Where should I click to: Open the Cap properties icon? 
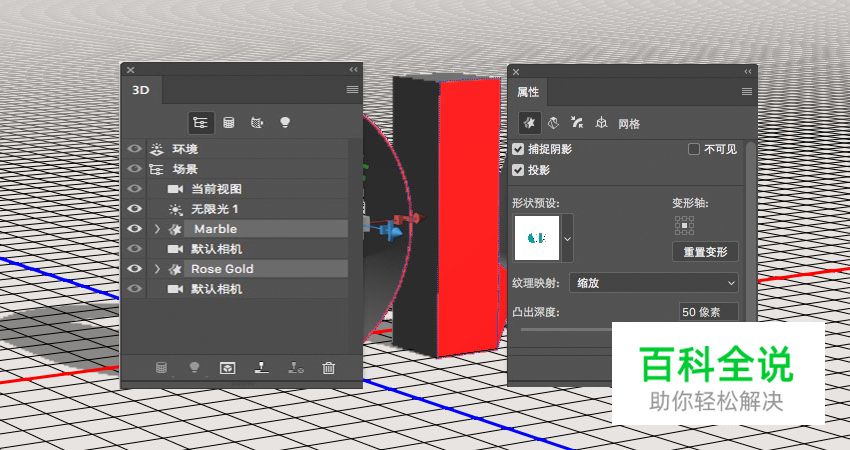point(577,123)
